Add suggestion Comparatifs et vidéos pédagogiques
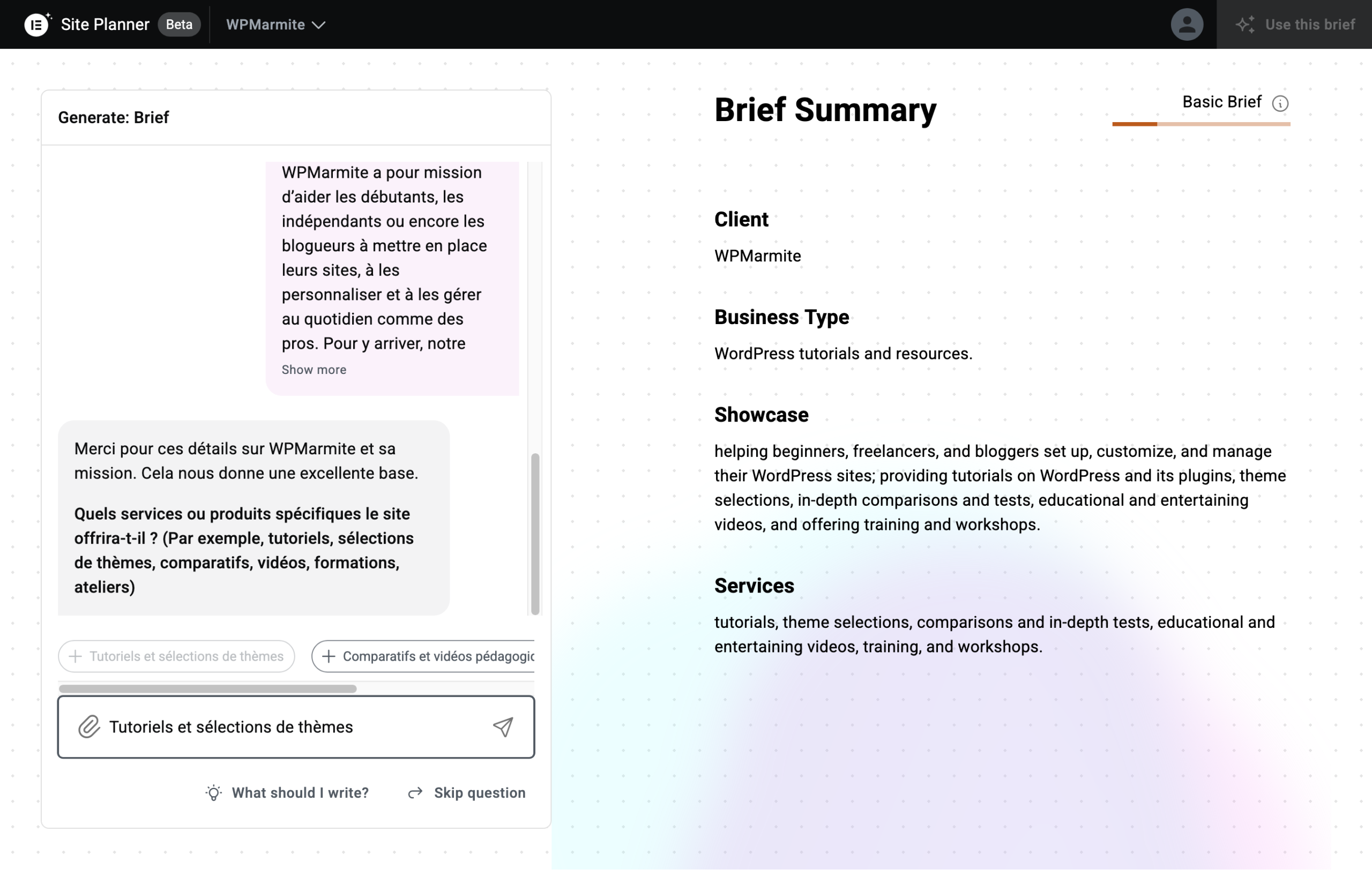This screenshot has width=1372, height=870. pyautogui.click(x=423, y=656)
